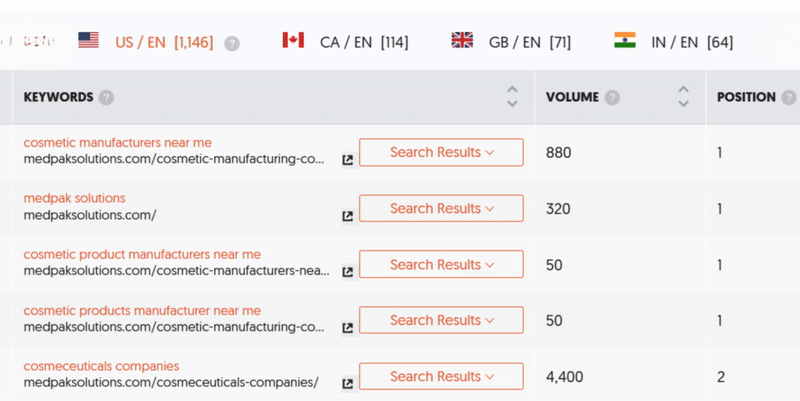Open external link icon for medpak solutions row
Image resolution: width=800 pixels, height=401 pixels.
click(x=347, y=216)
